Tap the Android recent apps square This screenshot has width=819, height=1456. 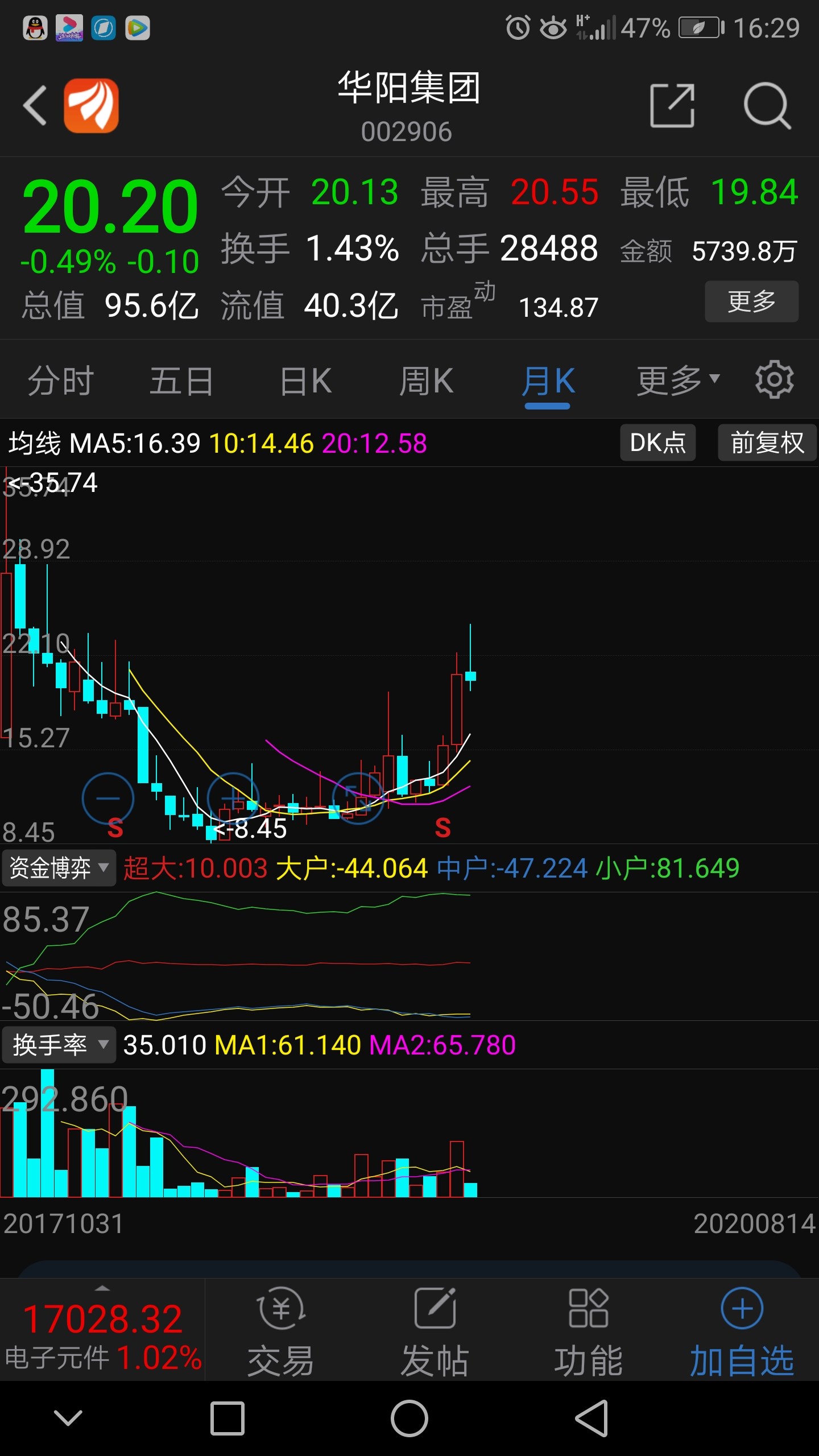click(x=227, y=1418)
